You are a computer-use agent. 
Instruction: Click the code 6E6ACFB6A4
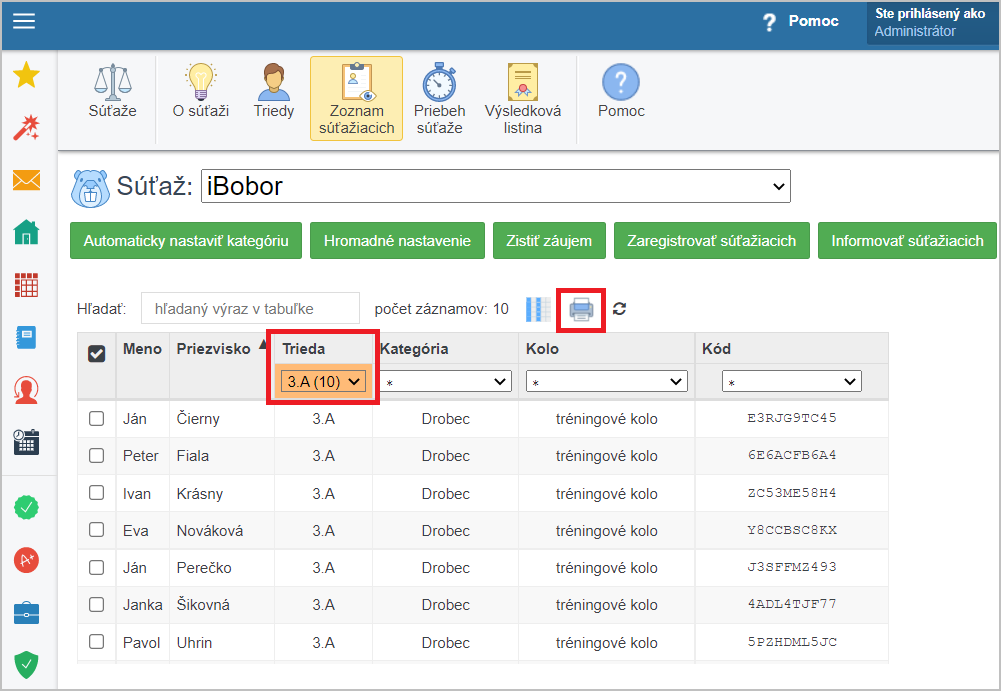coord(792,455)
